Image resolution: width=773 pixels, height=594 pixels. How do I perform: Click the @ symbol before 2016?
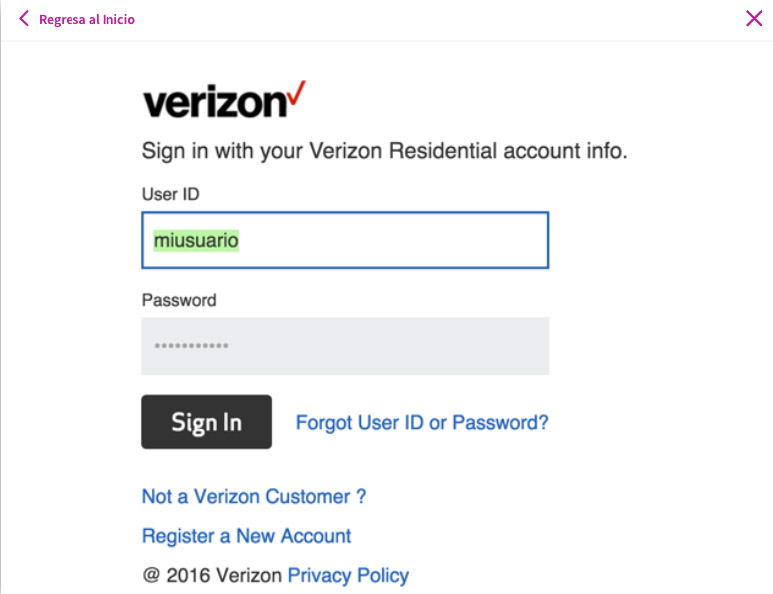click(x=151, y=575)
